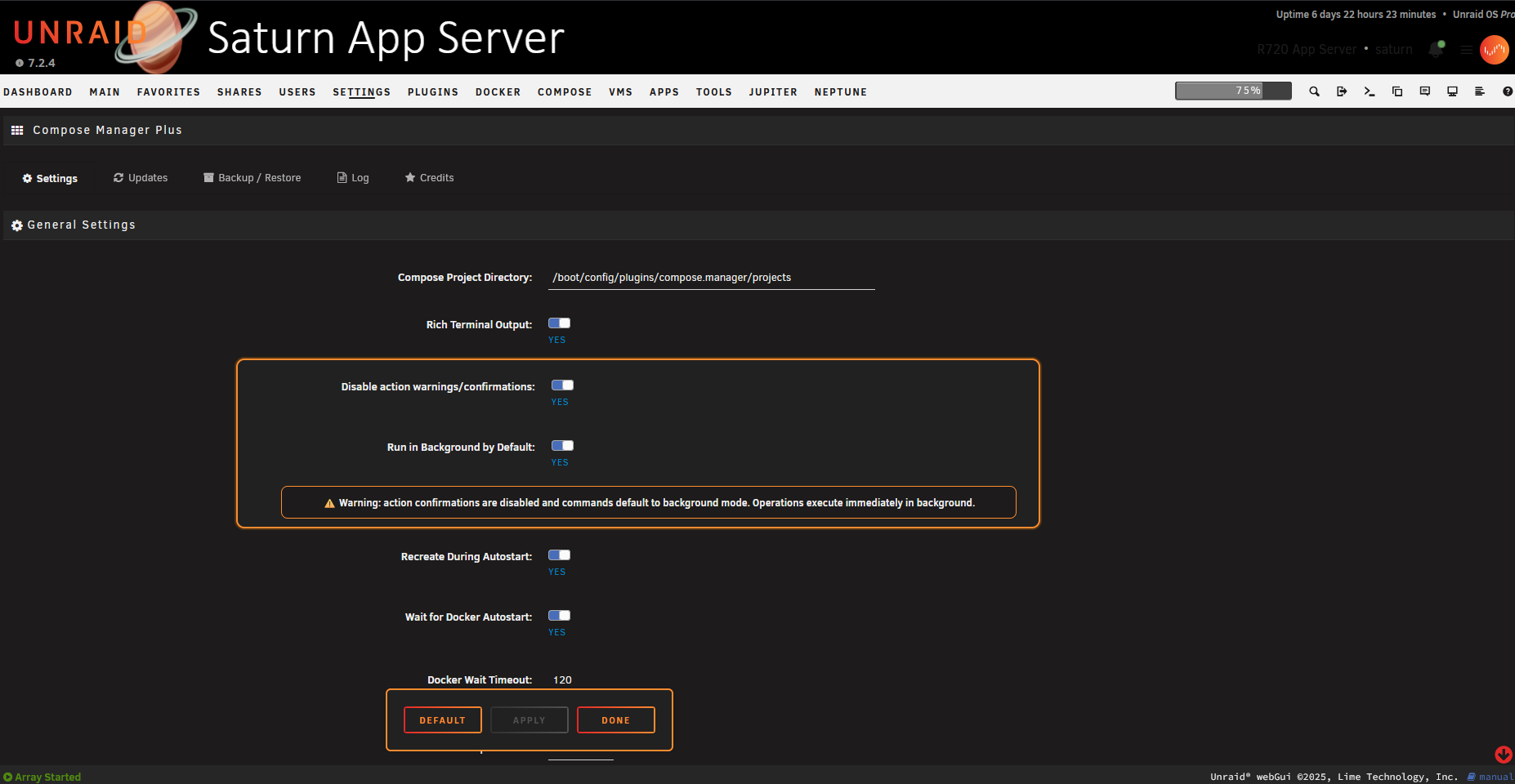Open SHARES in the navigation bar

239,92
